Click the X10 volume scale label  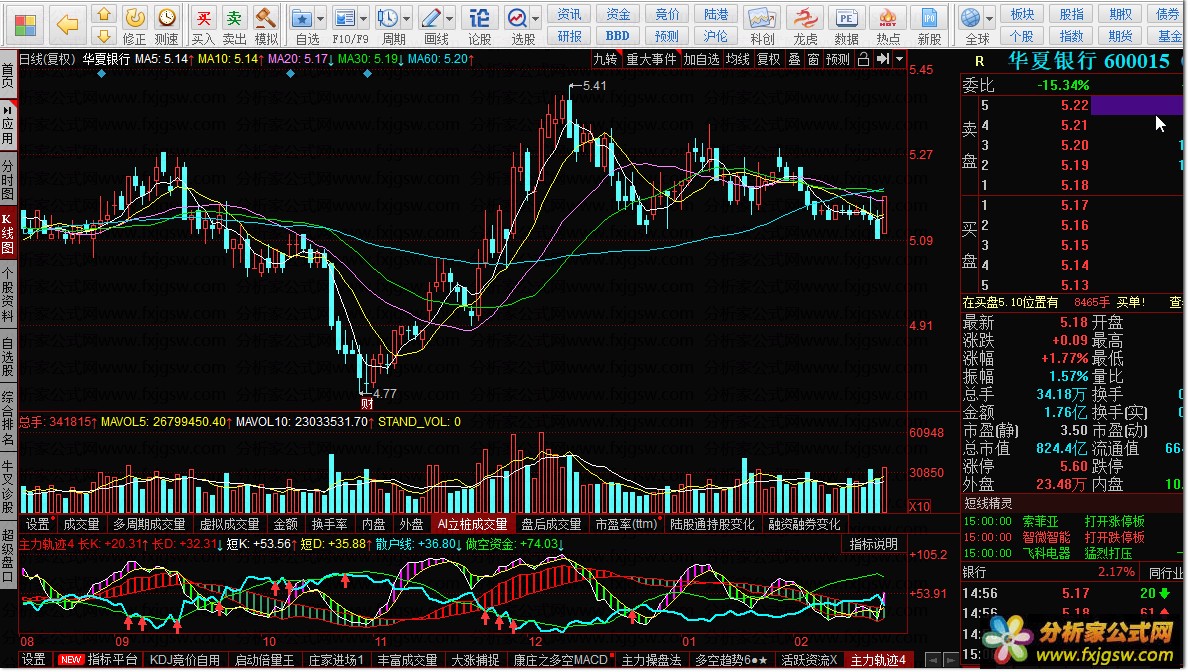[921, 506]
